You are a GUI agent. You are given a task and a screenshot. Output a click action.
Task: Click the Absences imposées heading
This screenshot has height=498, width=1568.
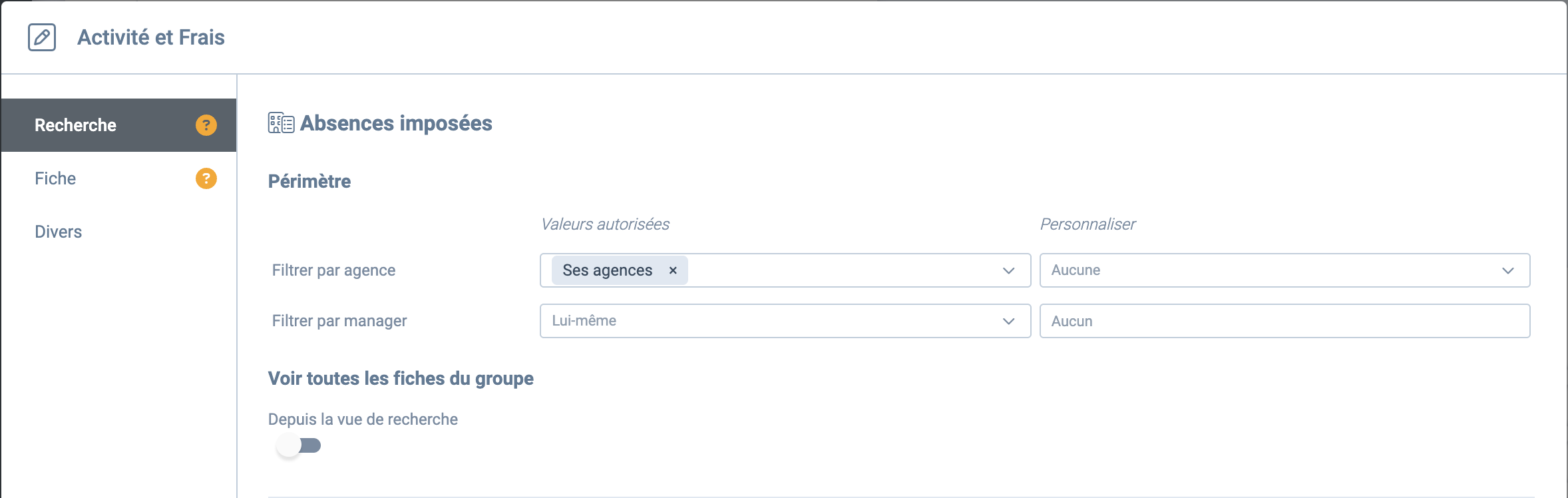tap(396, 123)
